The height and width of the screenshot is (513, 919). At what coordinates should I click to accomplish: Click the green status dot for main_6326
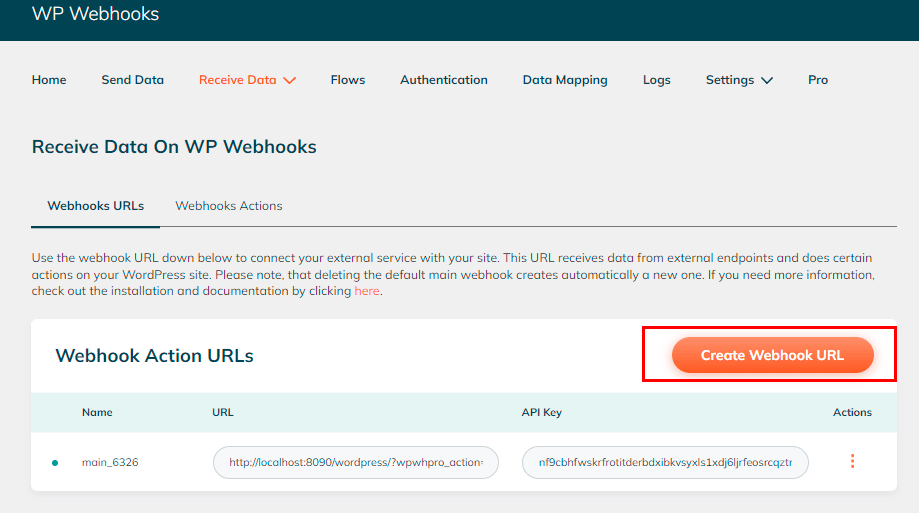pos(55,463)
